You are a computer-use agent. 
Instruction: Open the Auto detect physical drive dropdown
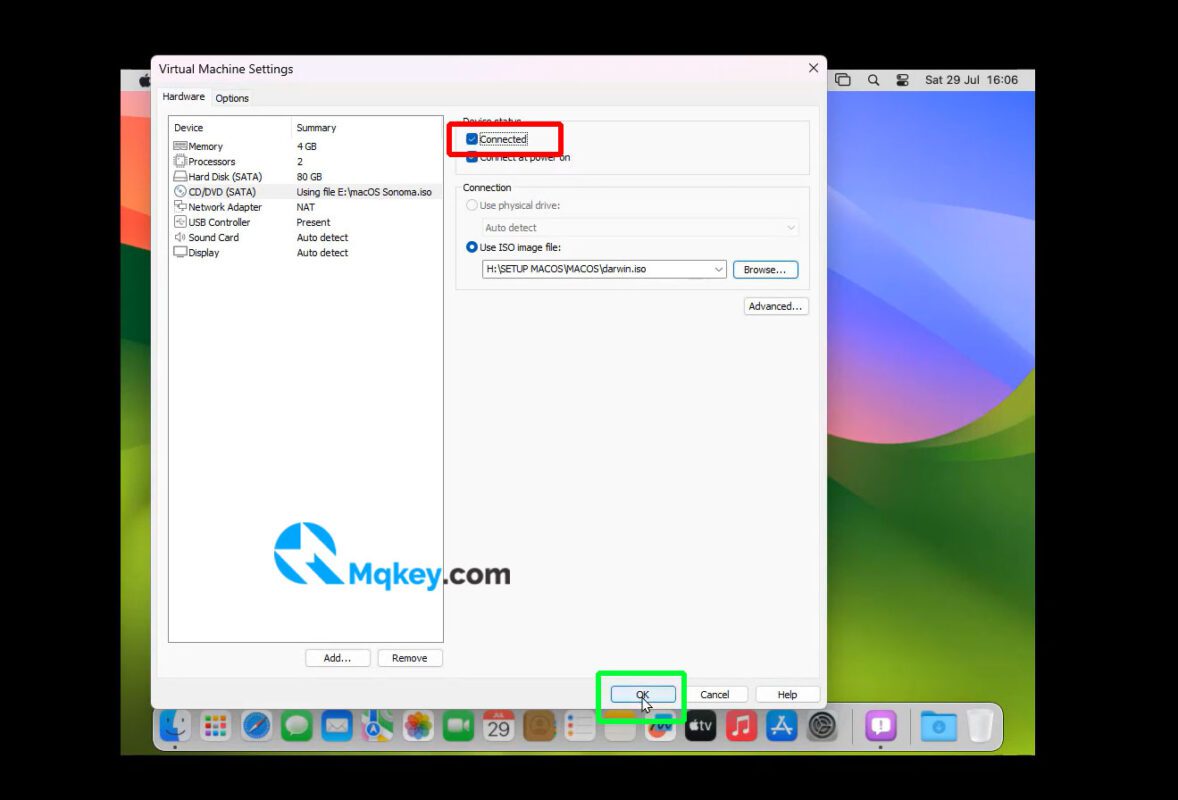coord(641,228)
